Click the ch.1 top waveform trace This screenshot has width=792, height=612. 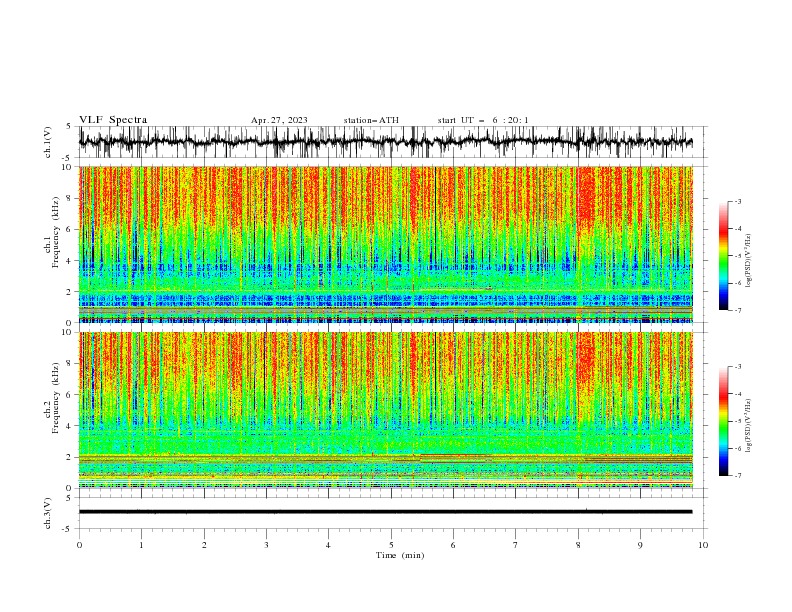385,142
